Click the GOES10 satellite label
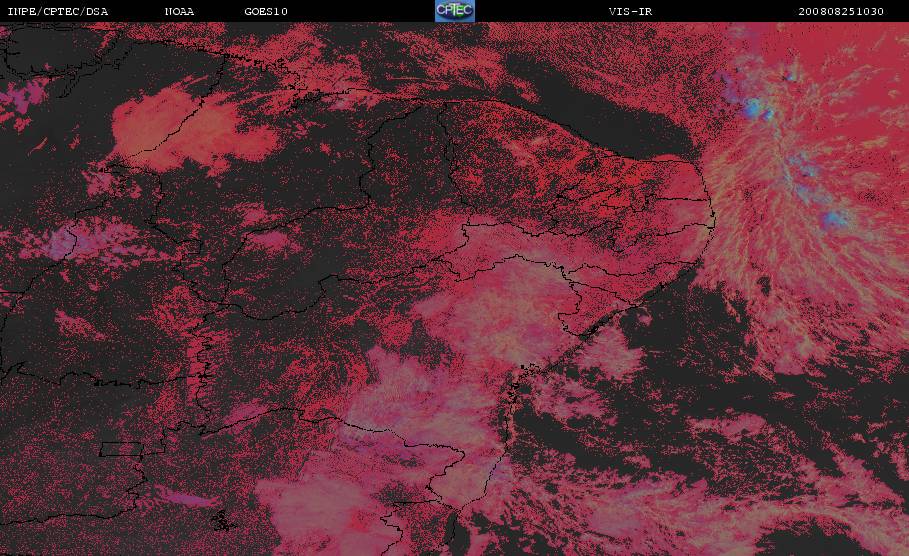The image size is (909, 556). [x=266, y=12]
